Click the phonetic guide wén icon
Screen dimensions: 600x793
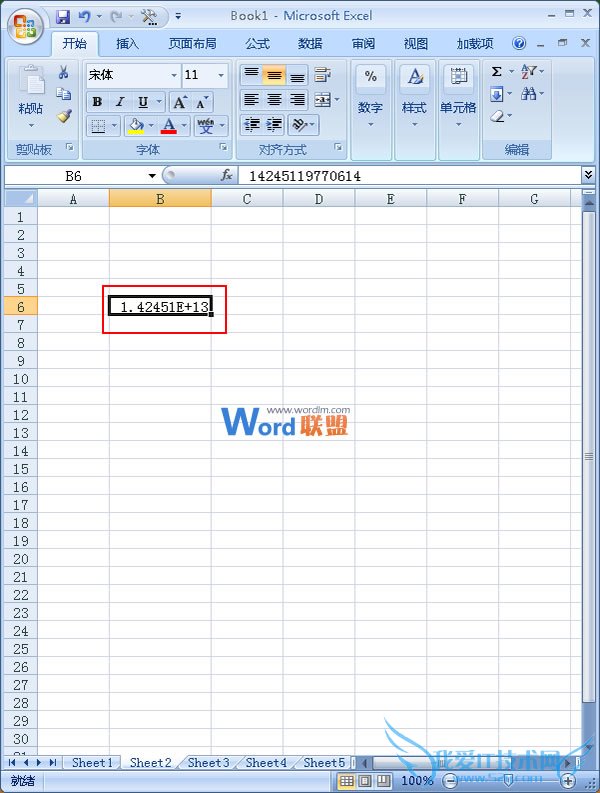(205, 125)
